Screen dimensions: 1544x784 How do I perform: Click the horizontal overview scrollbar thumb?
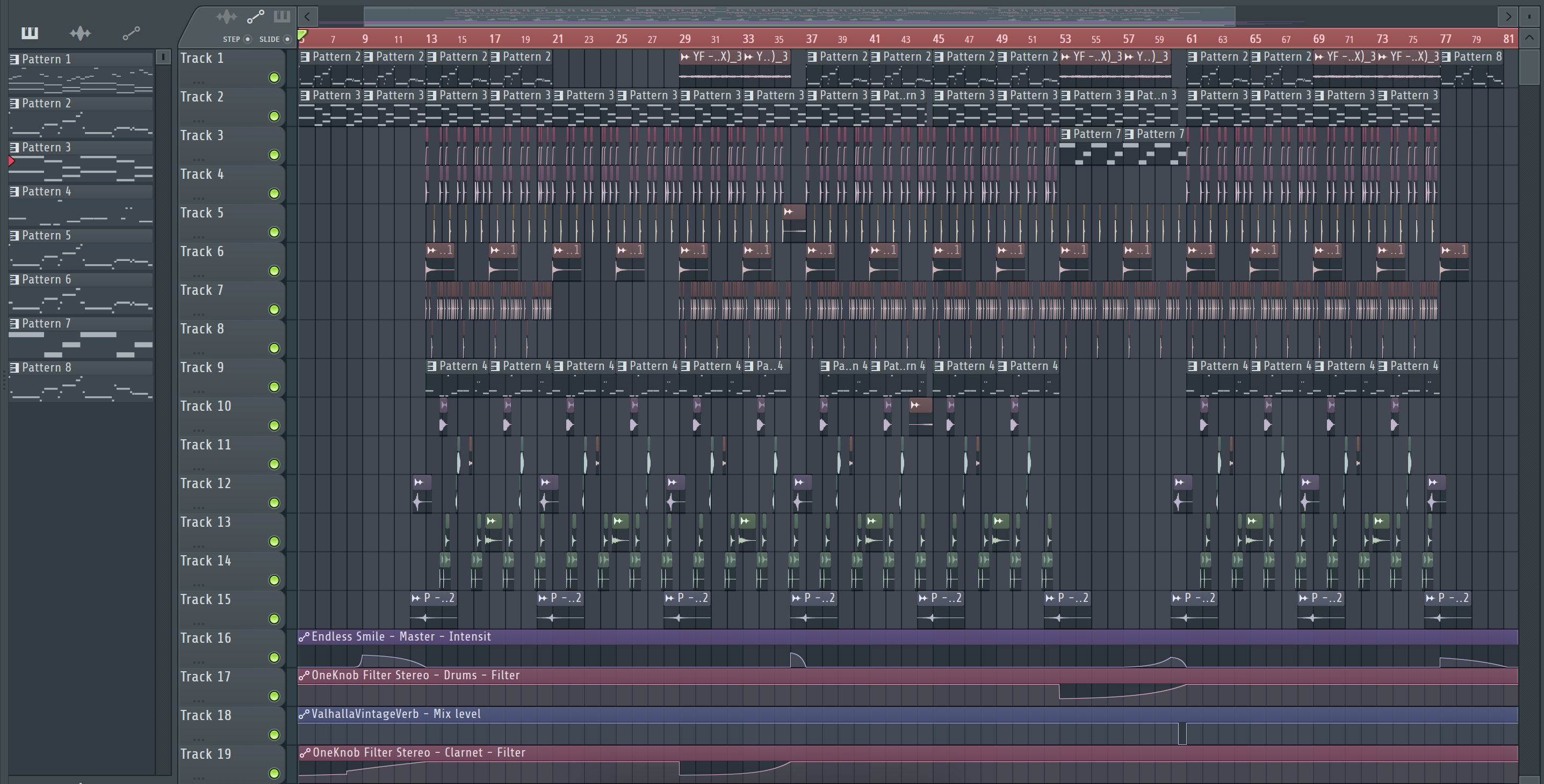pos(799,17)
